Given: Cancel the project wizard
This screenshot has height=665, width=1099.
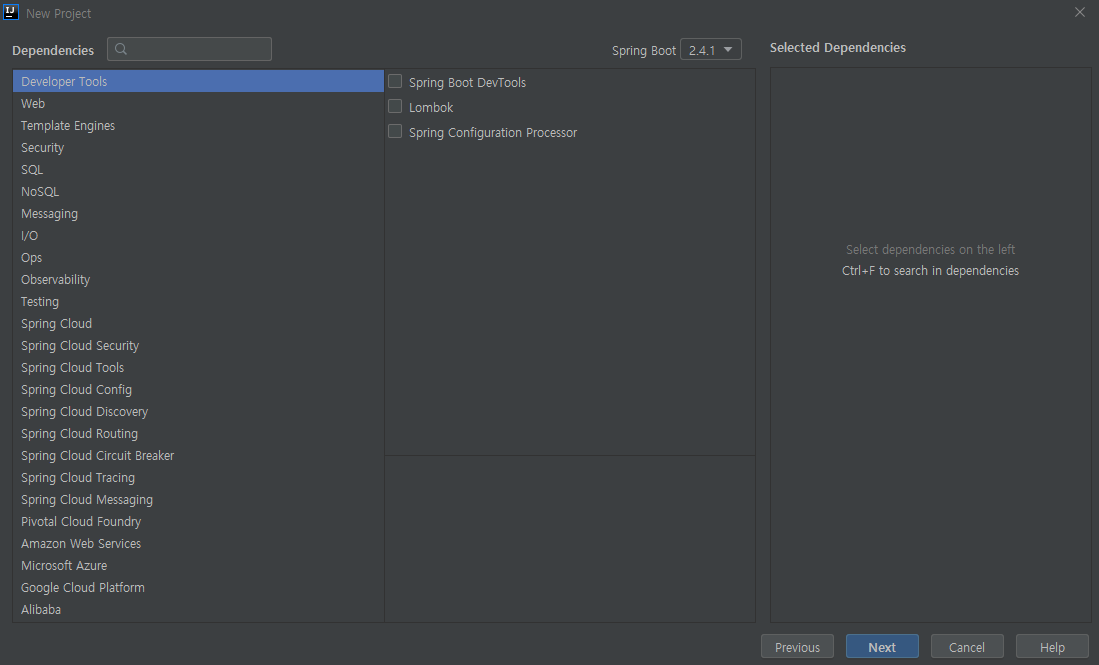Looking at the screenshot, I should (x=967, y=647).
